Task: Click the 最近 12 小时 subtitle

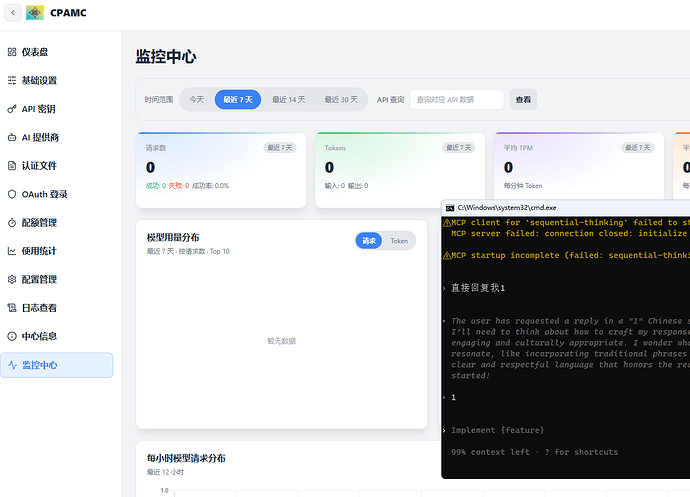Action: [x=165, y=472]
